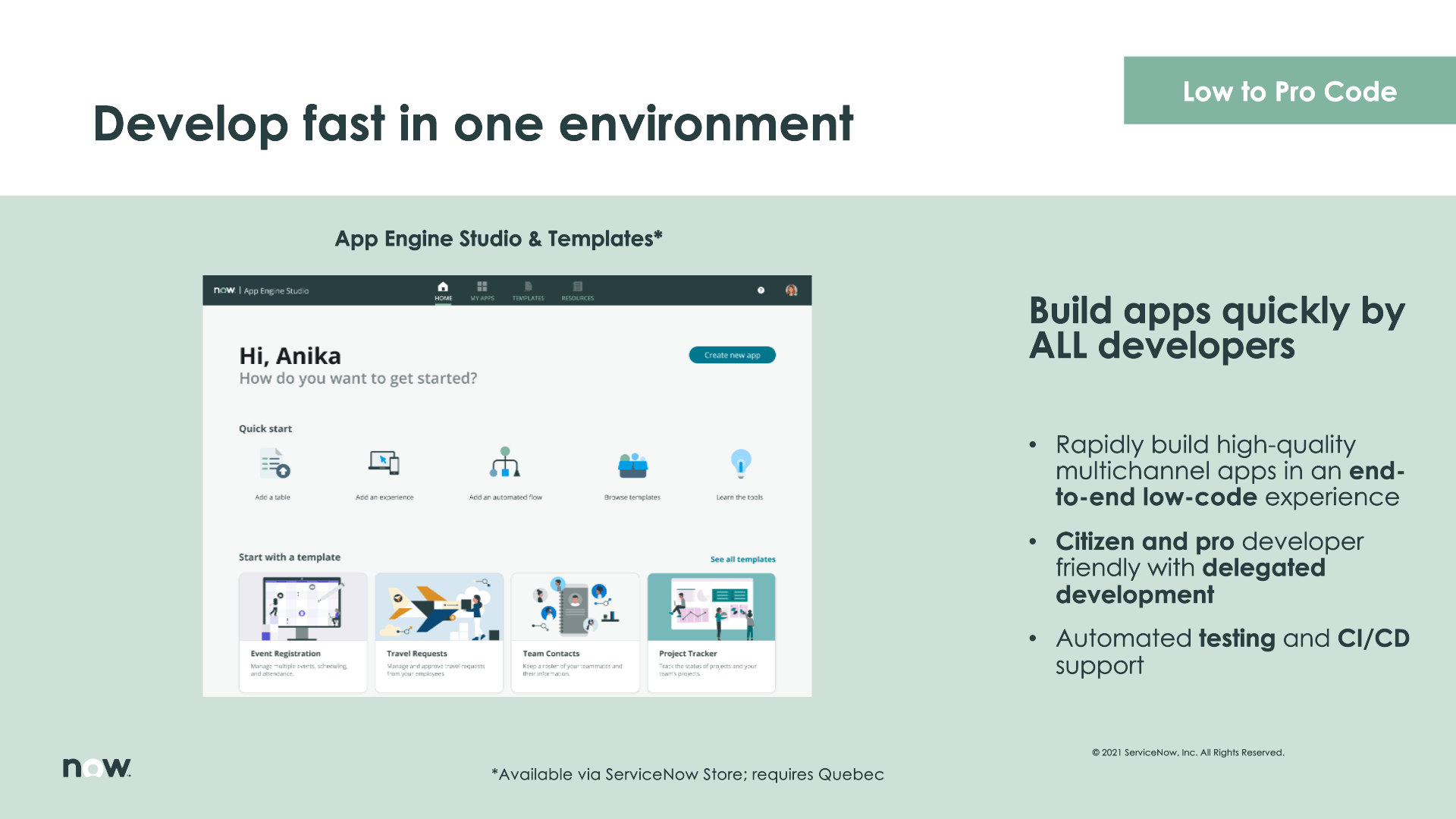Click the "Low to Pro Code" banner
Screen dimensions: 1456x819
coord(1289,91)
